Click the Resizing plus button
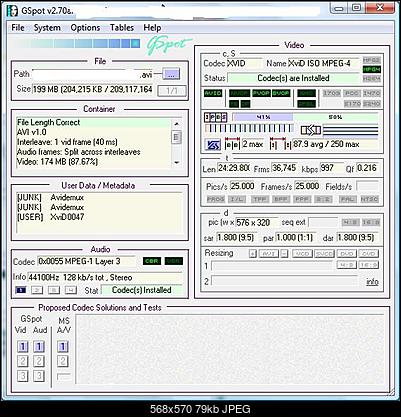This screenshot has height=417, width=401. [x=253, y=254]
